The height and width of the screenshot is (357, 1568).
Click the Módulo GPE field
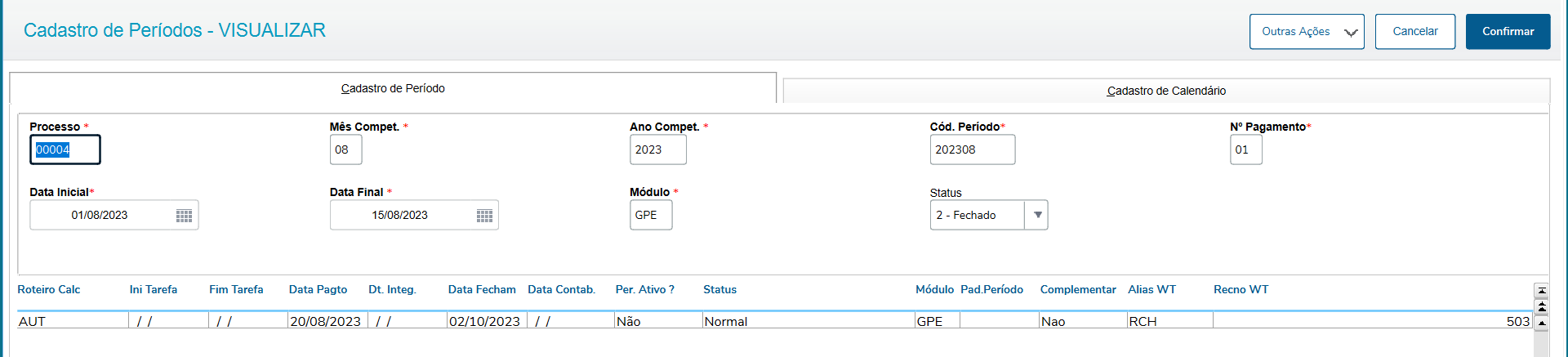pos(650,216)
